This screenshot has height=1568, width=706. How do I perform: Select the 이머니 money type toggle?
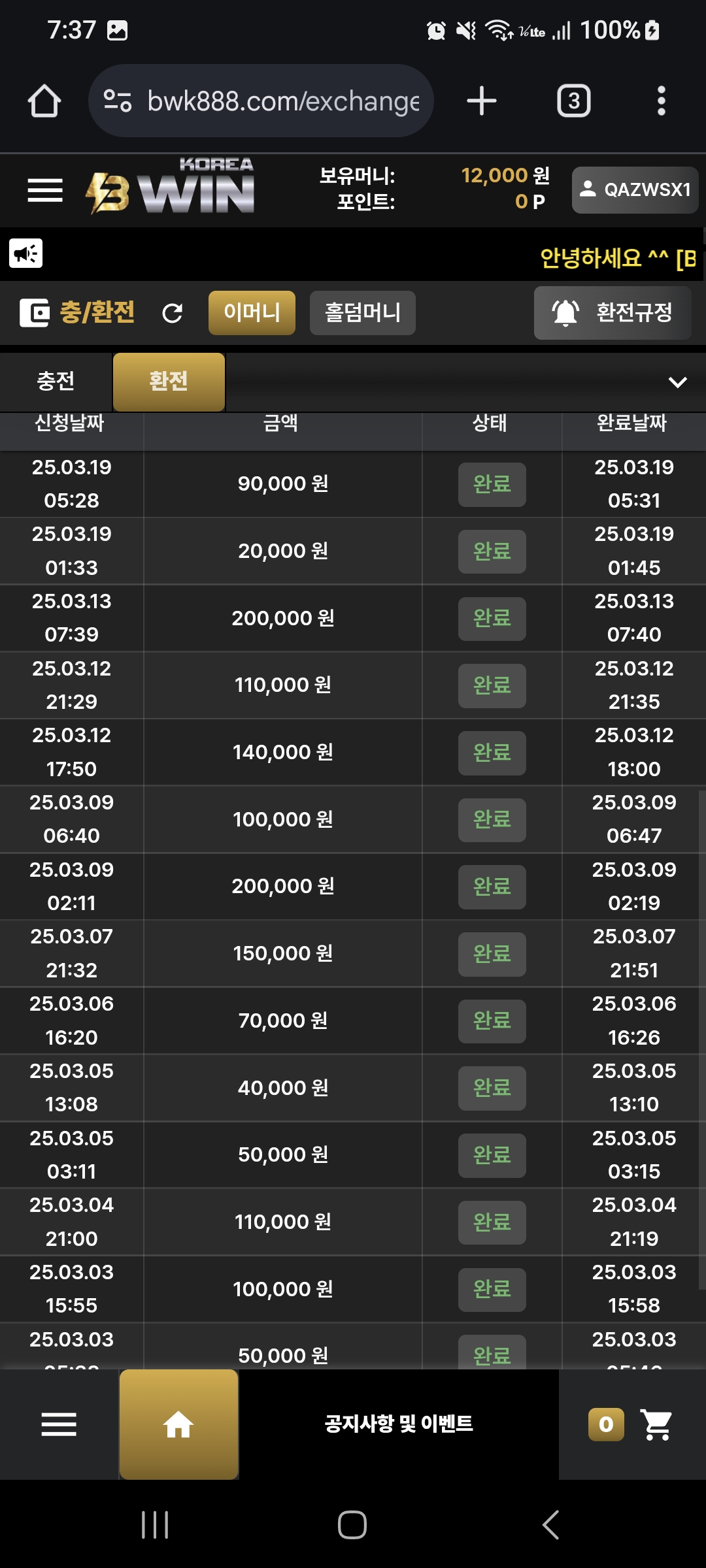click(252, 313)
